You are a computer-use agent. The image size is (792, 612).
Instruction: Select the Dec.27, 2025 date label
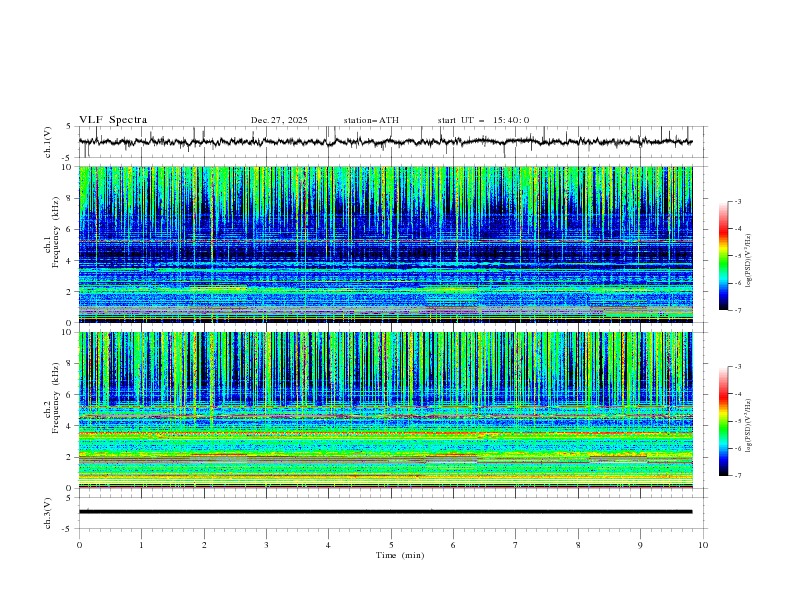279,120
